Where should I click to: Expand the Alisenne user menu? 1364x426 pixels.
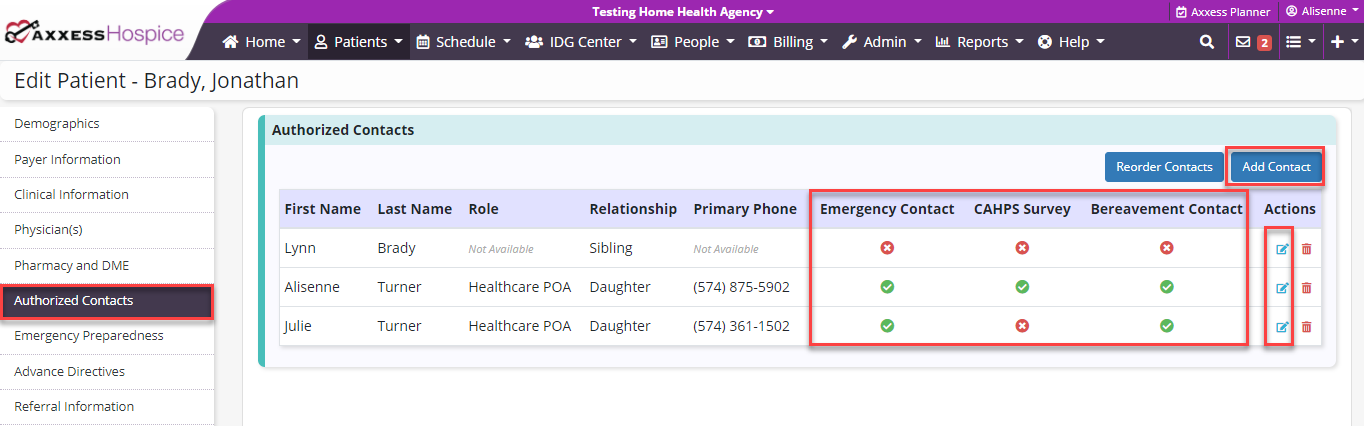click(1321, 11)
